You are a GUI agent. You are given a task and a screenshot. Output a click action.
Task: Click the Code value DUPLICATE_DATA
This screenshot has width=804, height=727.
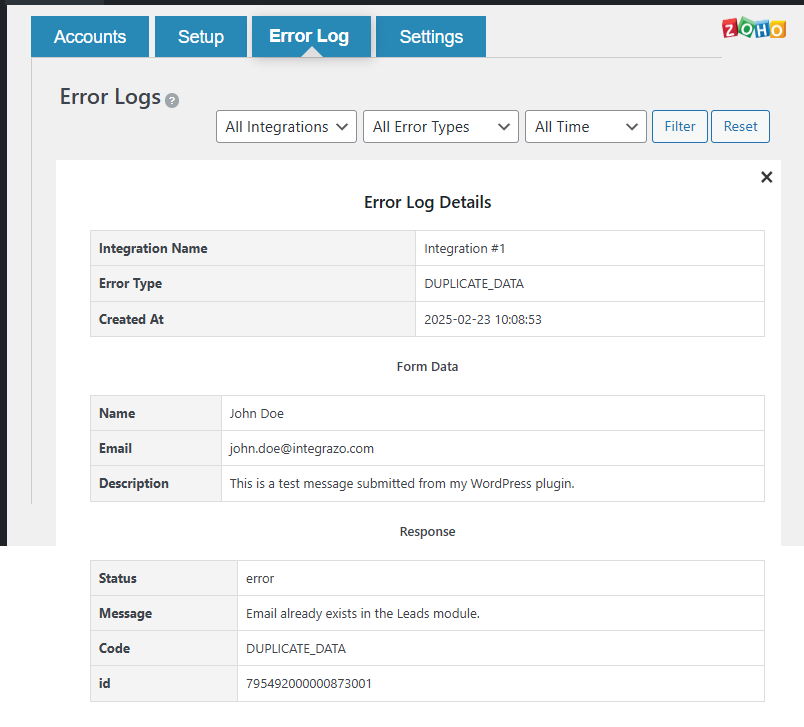click(x=296, y=649)
